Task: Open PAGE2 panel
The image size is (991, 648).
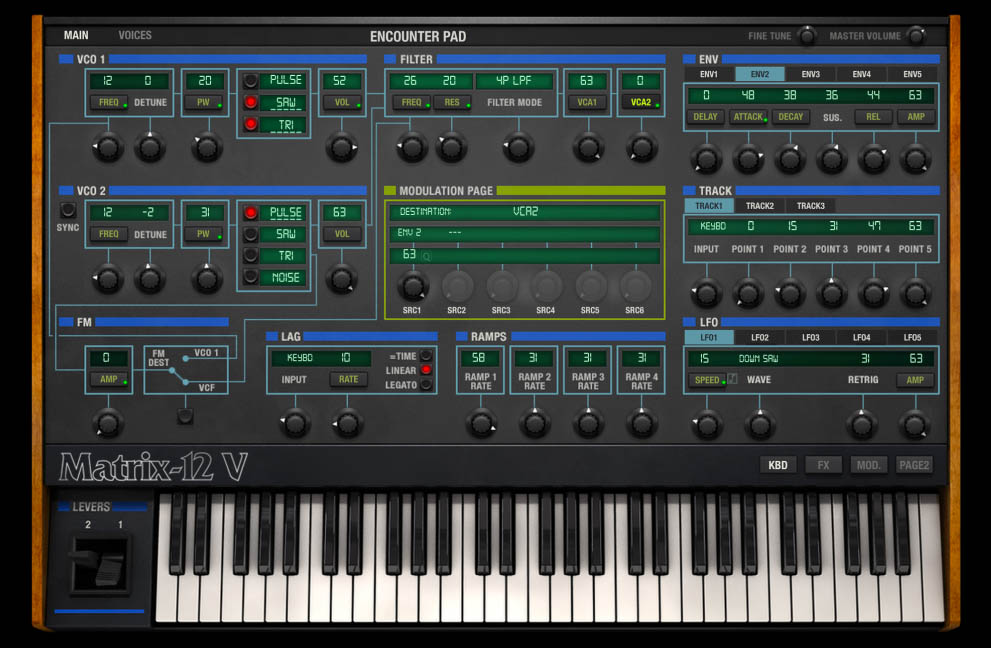Action: point(914,465)
